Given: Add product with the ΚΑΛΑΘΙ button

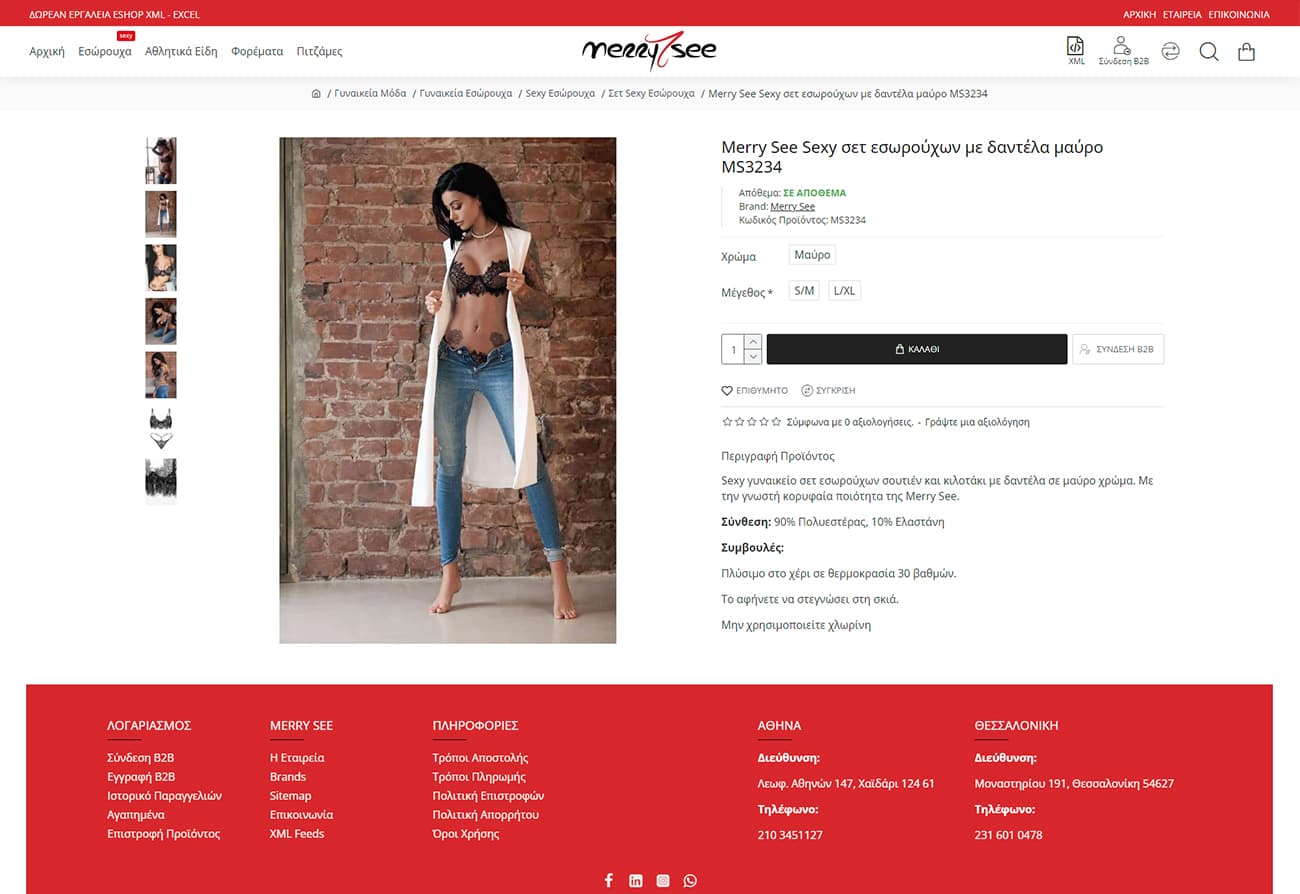Looking at the screenshot, I should [x=917, y=349].
